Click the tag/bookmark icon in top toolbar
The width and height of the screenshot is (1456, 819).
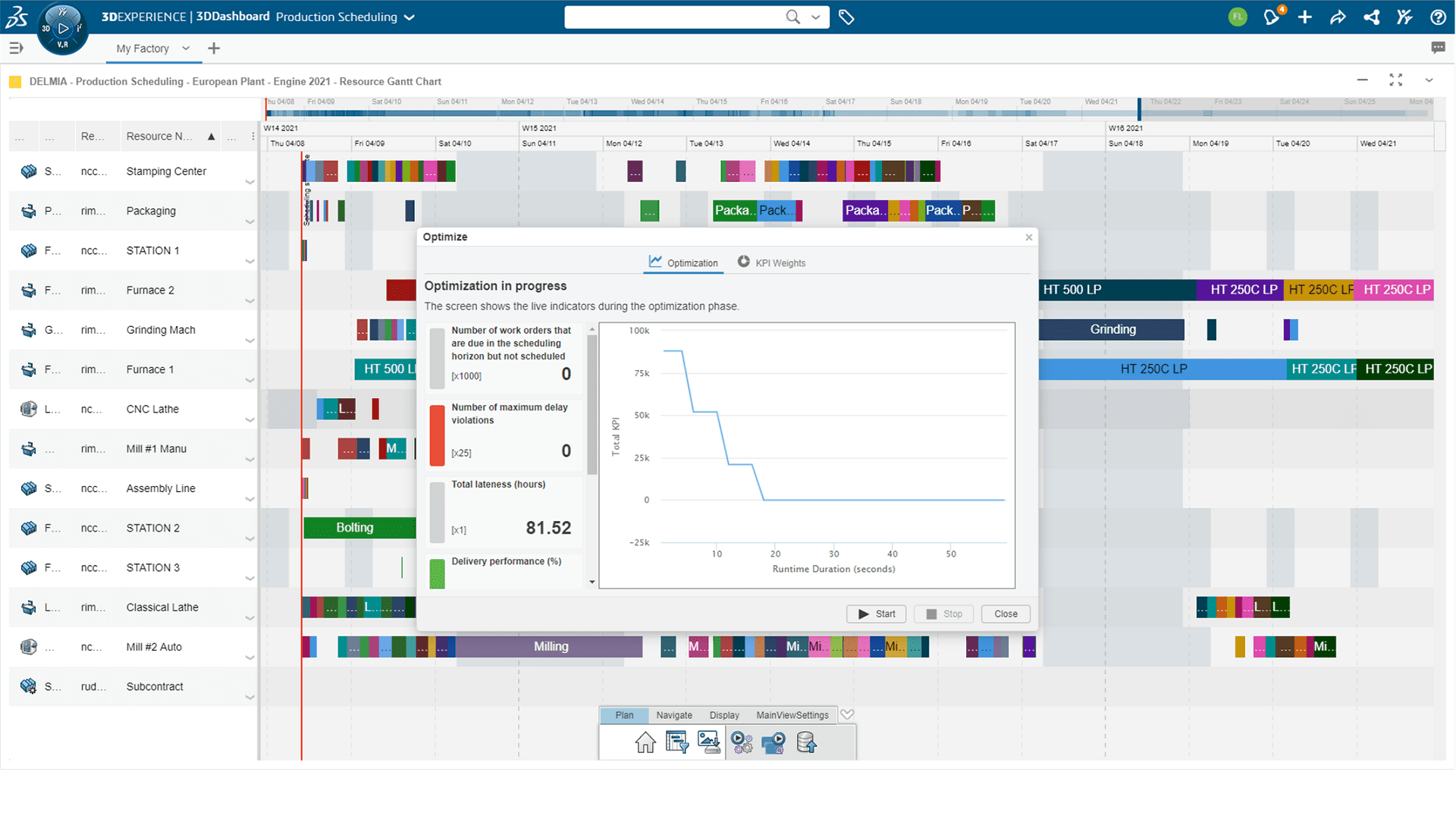[x=846, y=16]
